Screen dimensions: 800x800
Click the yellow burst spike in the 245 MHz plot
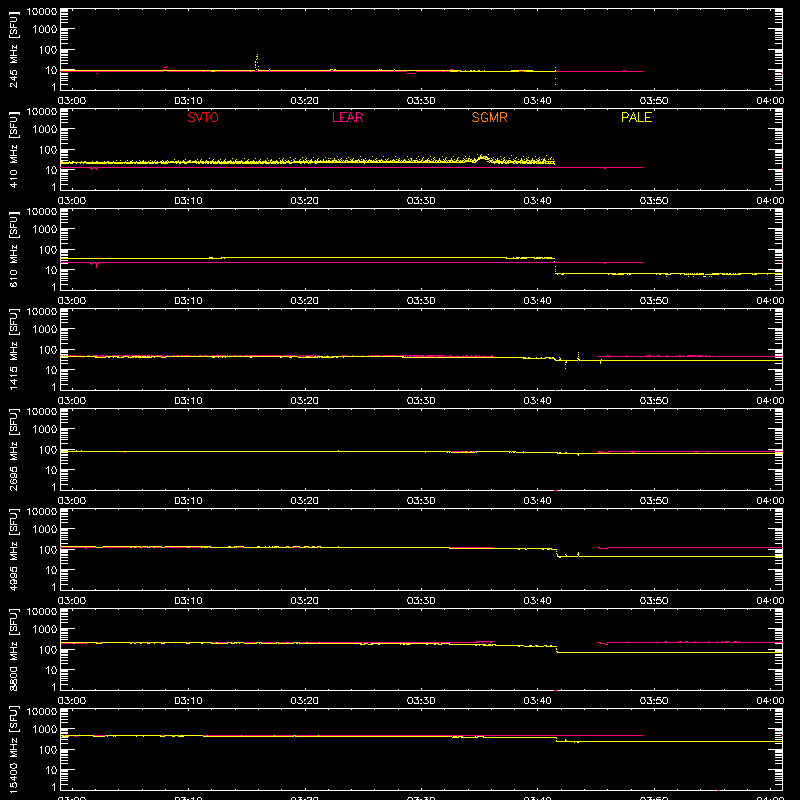point(257,62)
